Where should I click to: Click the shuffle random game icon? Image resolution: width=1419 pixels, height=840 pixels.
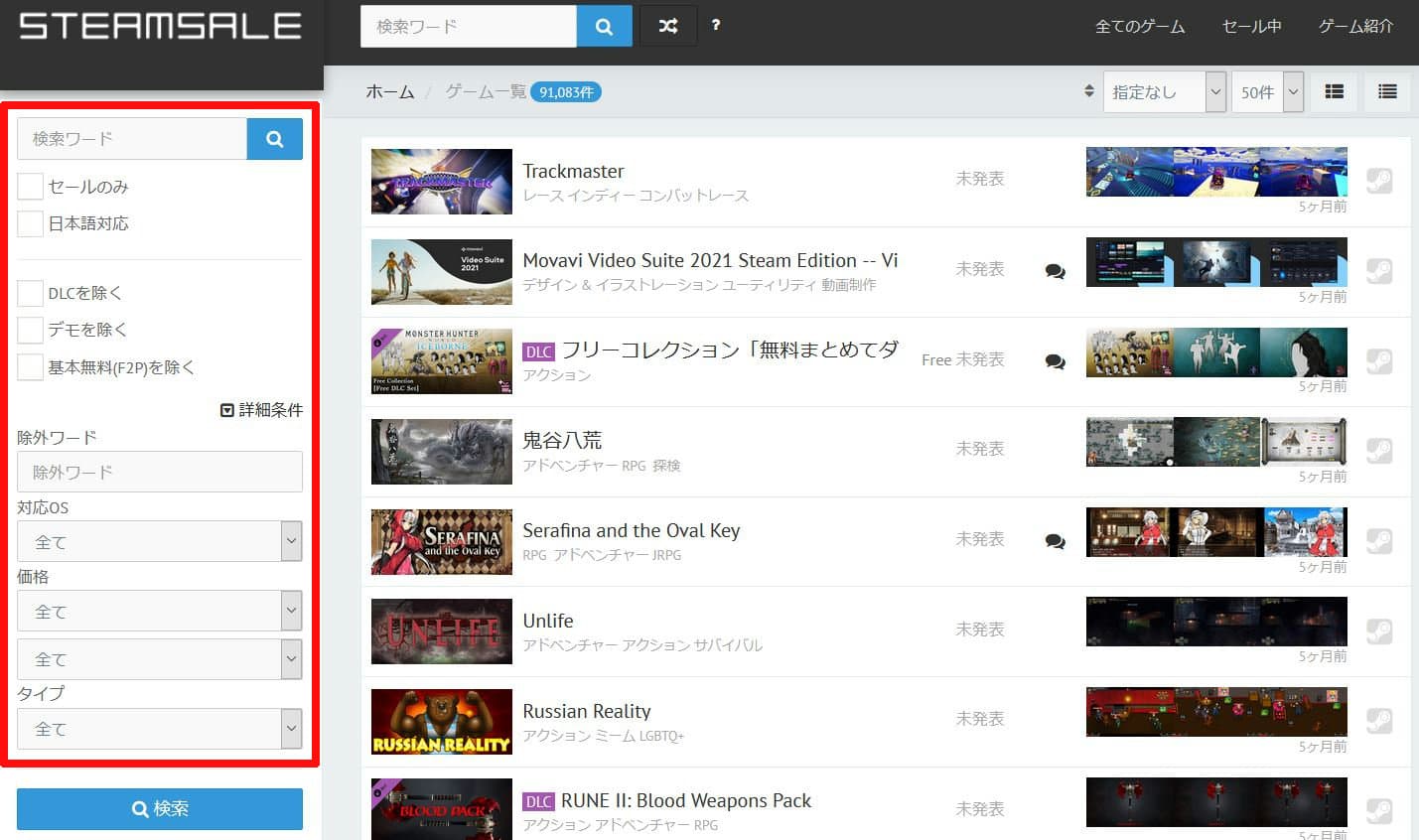[x=668, y=26]
